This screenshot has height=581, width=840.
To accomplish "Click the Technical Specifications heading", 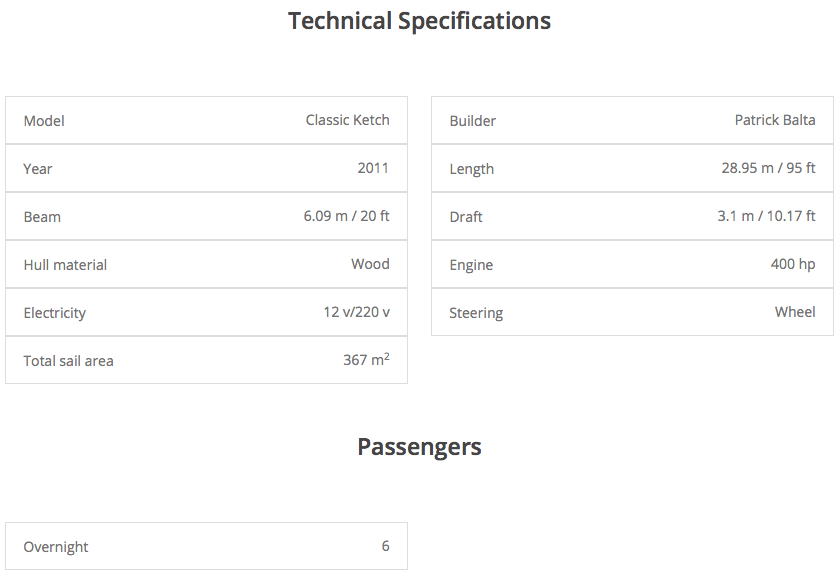I will [x=419, y=21].
